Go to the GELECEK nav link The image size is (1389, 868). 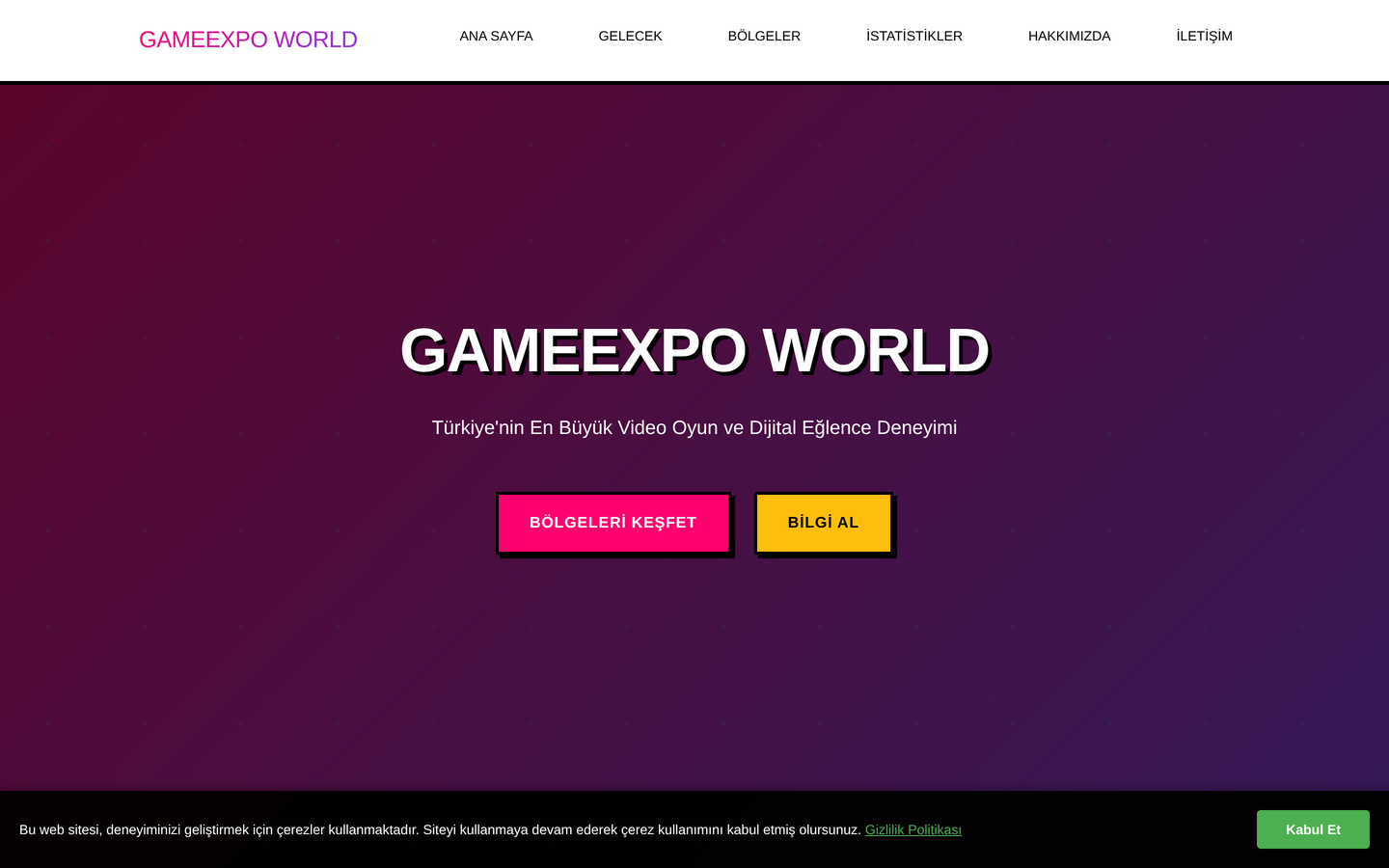click(630, 36)
